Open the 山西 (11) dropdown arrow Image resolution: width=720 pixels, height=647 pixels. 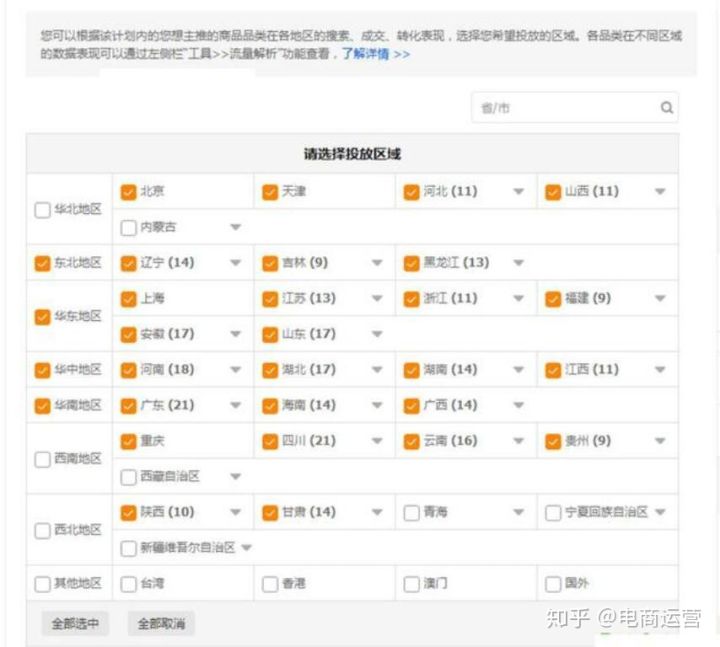(660, 192)
